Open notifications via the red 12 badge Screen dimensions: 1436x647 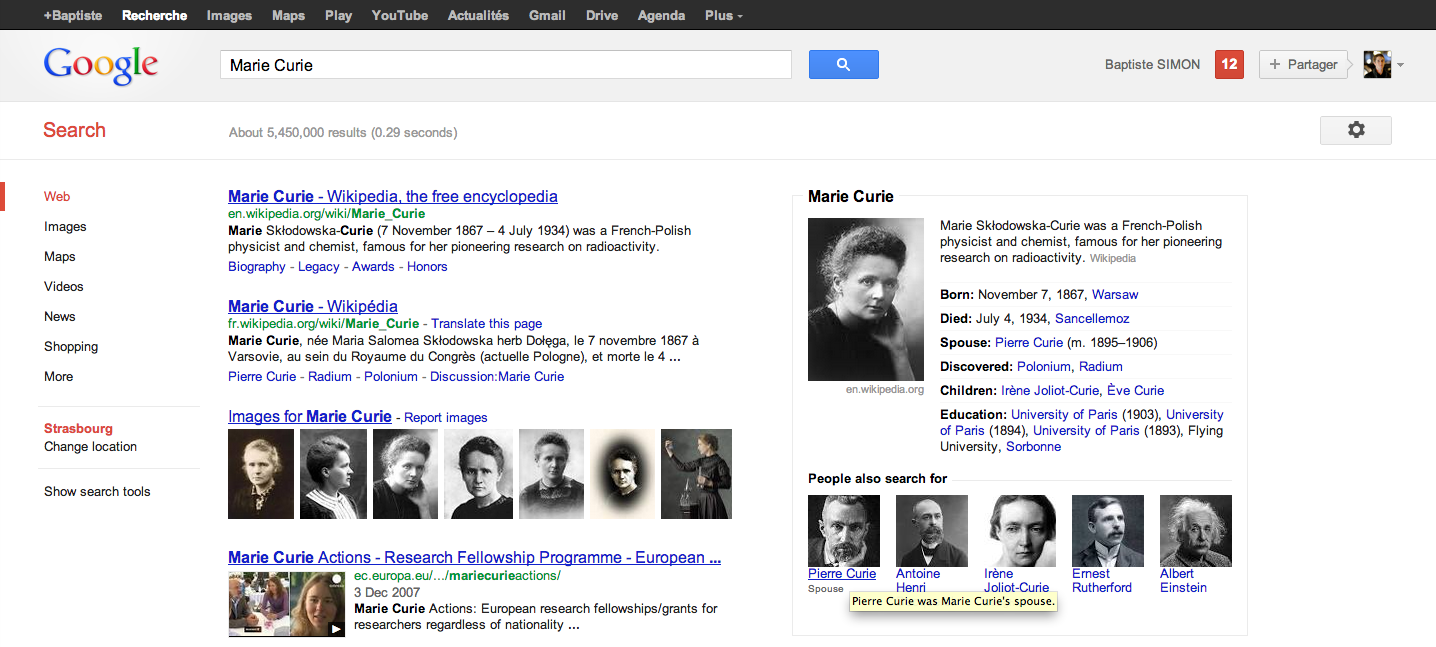(1228, 63)
